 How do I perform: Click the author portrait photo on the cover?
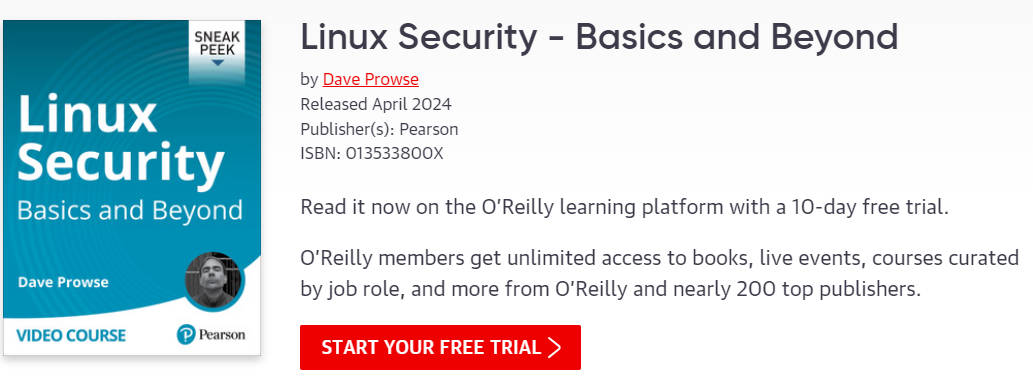pyautogui.click(x=213, y=281)
